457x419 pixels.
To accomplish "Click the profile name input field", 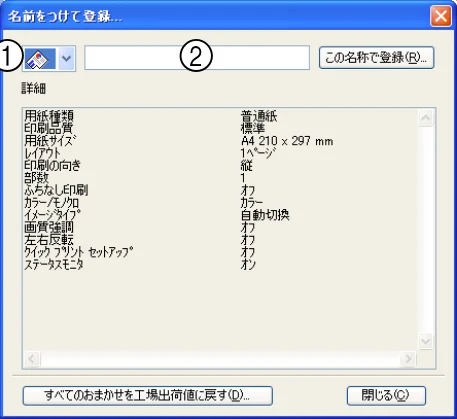I will point(197,58).
